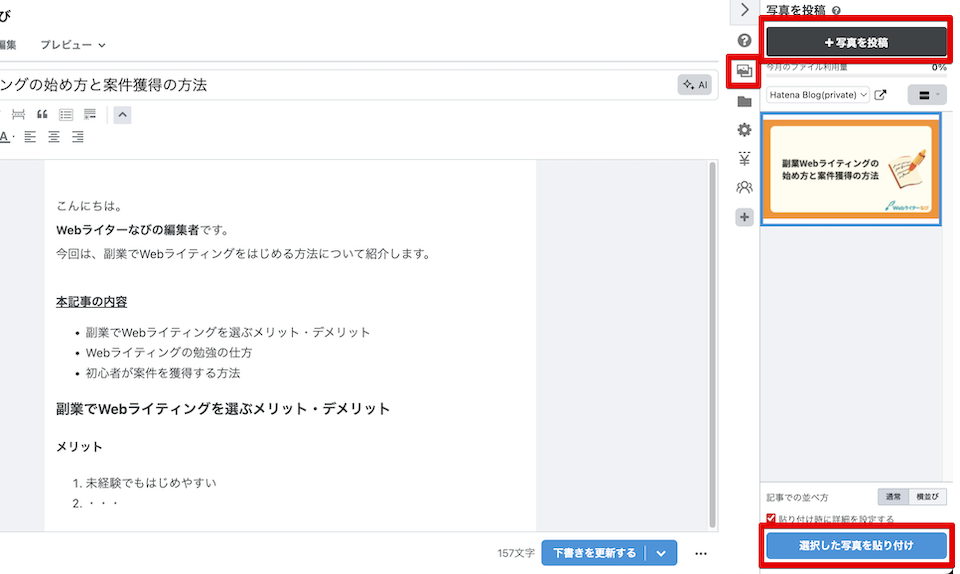Select the 横並び layout option
Viewport: 960px width, 574px height.
pyautogui.click(x=927, y=497)
